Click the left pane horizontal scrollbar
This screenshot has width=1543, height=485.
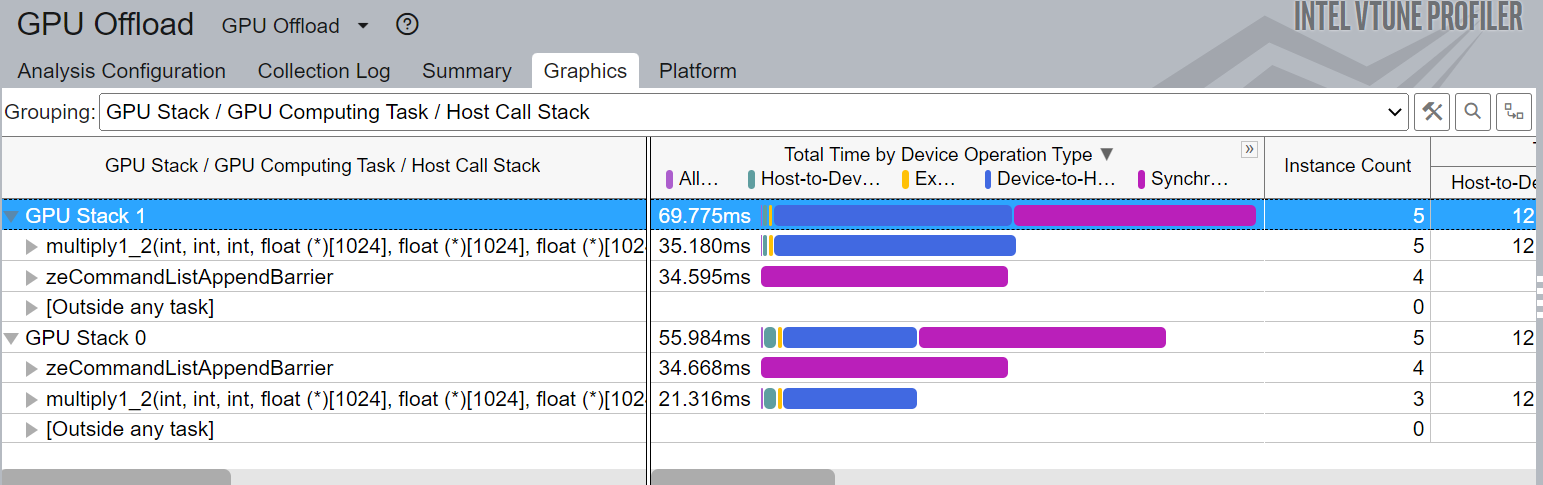(116, 477)
